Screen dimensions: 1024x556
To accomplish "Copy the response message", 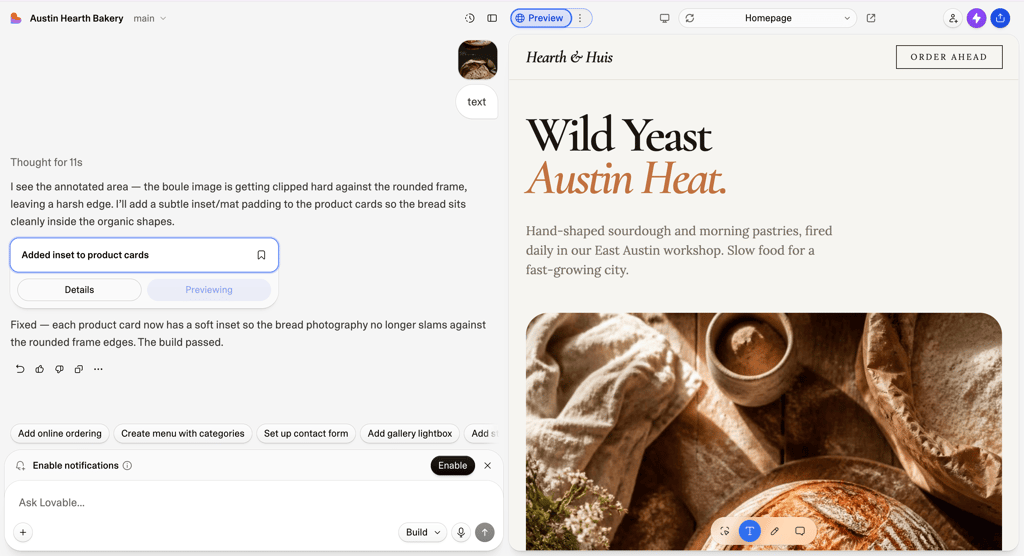I will pyautogui.click(x=79, y=369).
